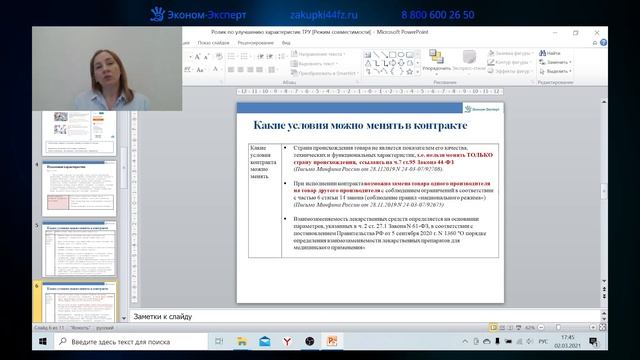Click the numbered list icon
The width and height of the screenshot is (640, 360).
(x=244, y=56)
